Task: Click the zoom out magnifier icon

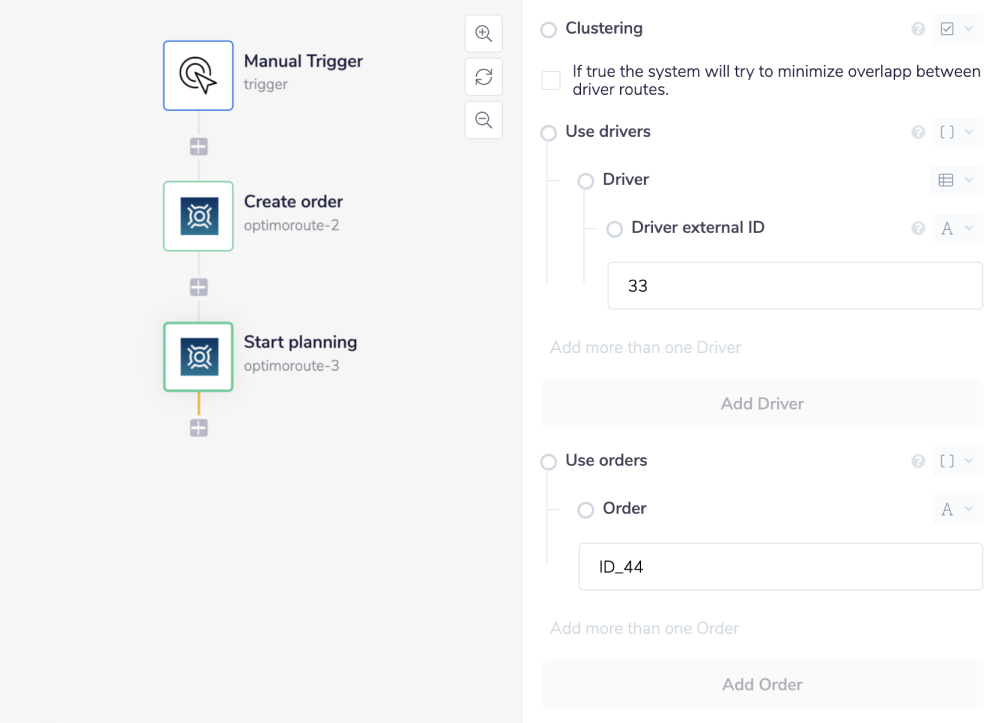Action: coord(483,120)
